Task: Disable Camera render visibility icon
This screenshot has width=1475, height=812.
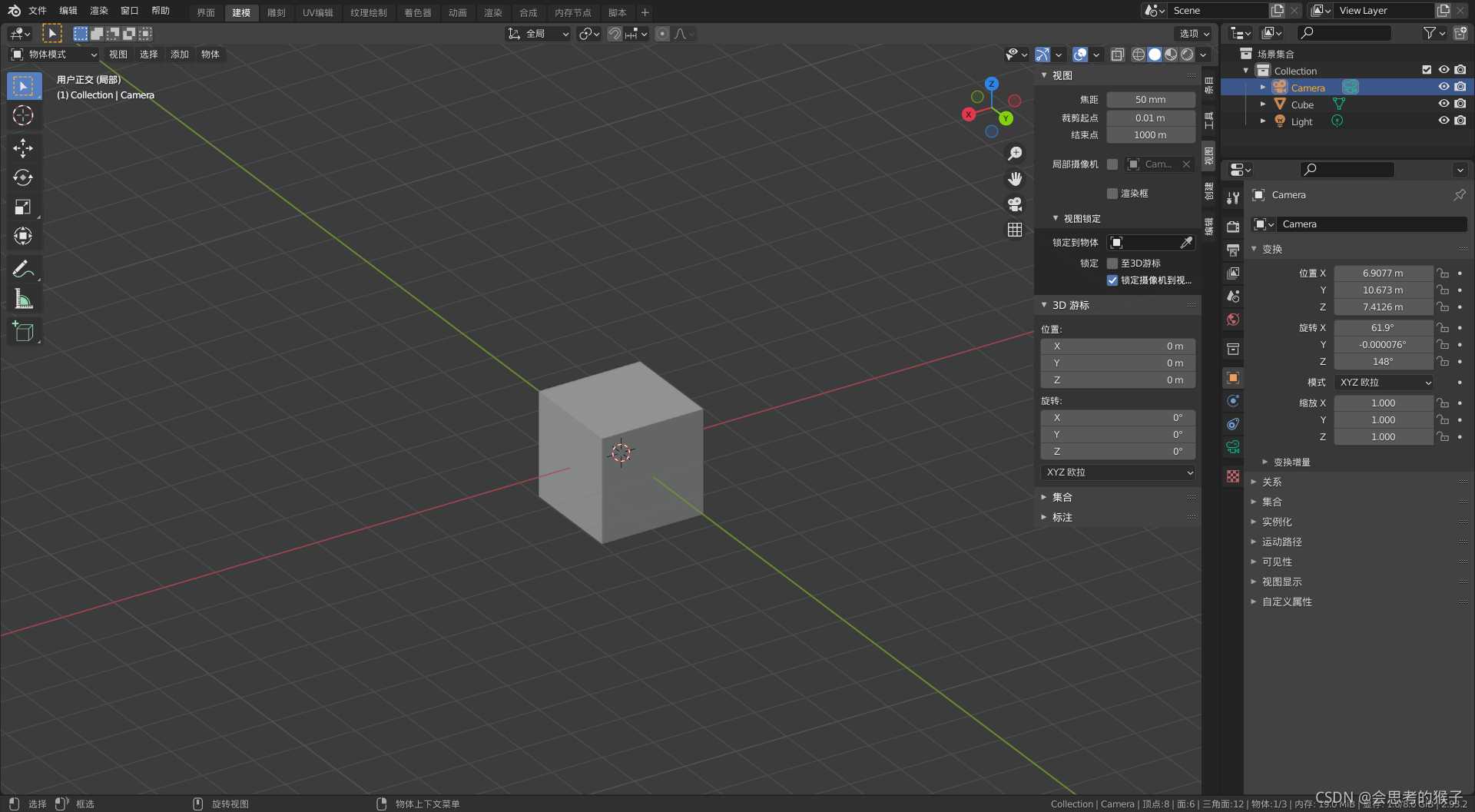Action: point(1460,87)
